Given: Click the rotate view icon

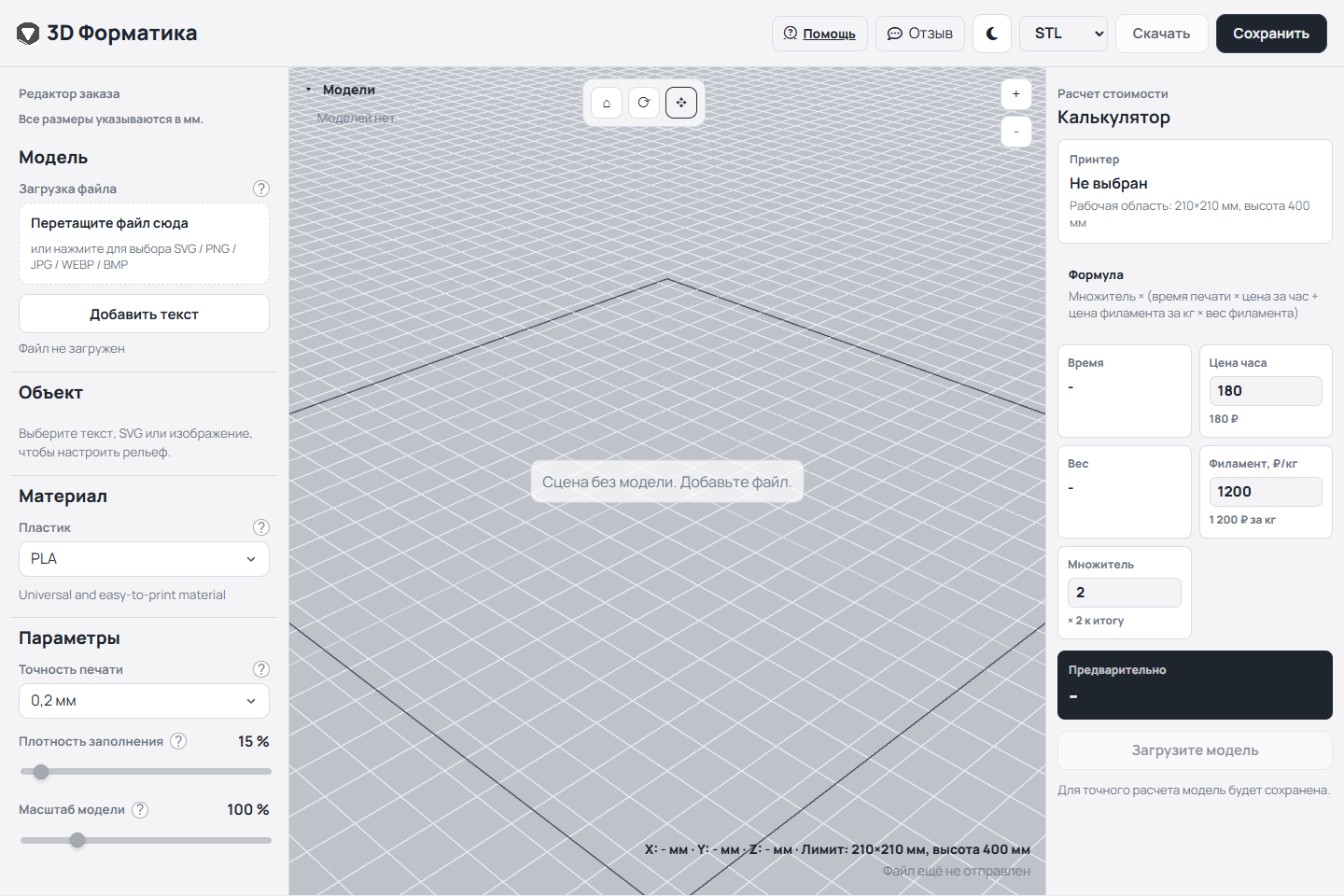Looking at the screenshot, I should point(644,103).
